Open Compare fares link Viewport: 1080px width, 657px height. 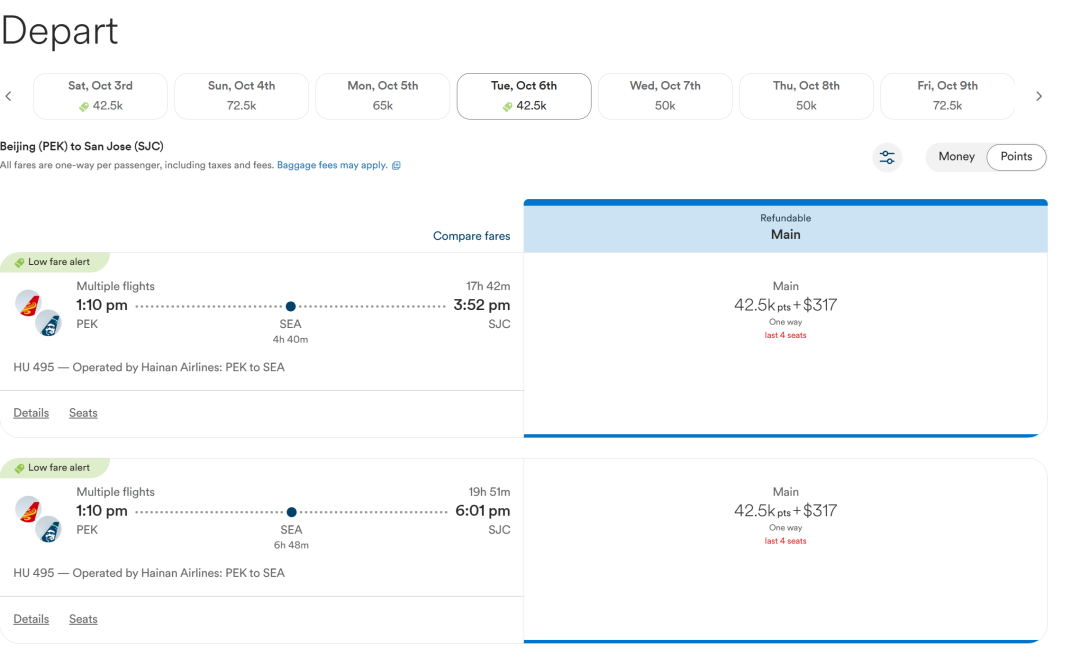[x=472, y=236]
